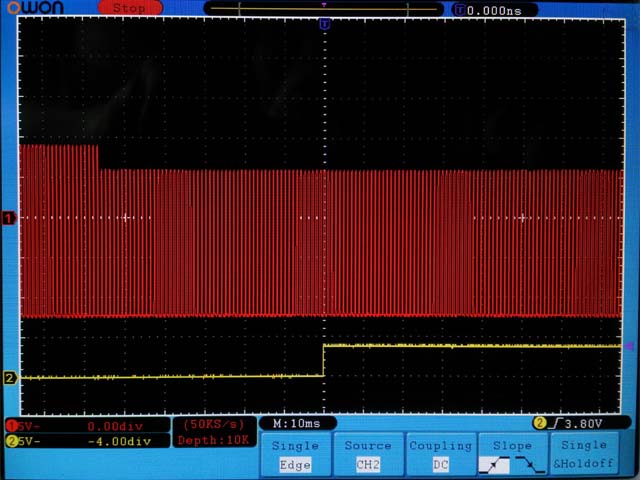640x480 pixels.
Task: Click the OWON logo
Action: (36, 7)
